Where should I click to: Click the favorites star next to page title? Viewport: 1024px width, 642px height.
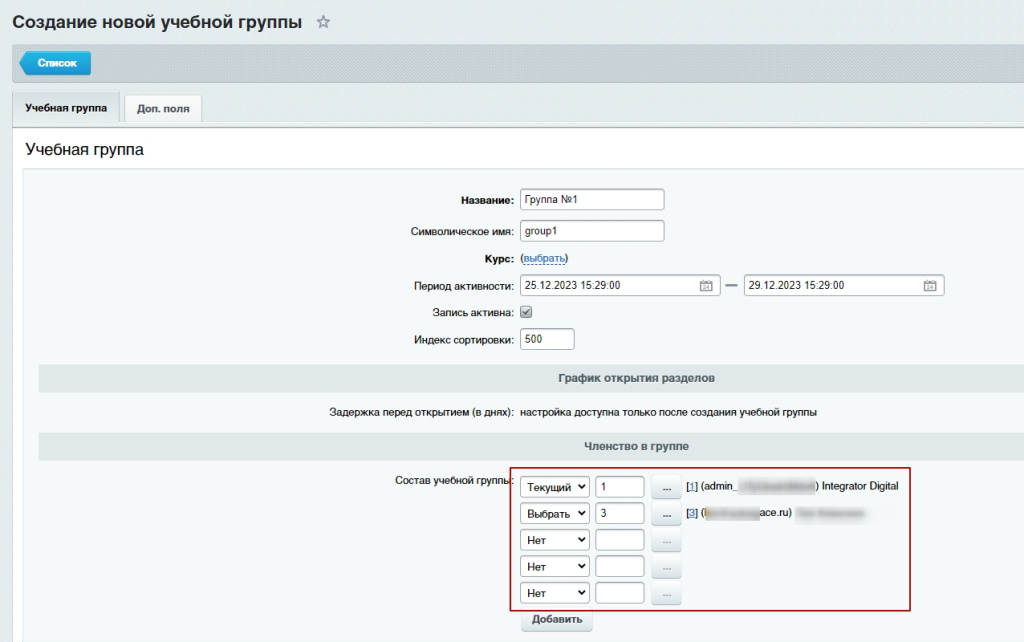[x=323, y=22]
